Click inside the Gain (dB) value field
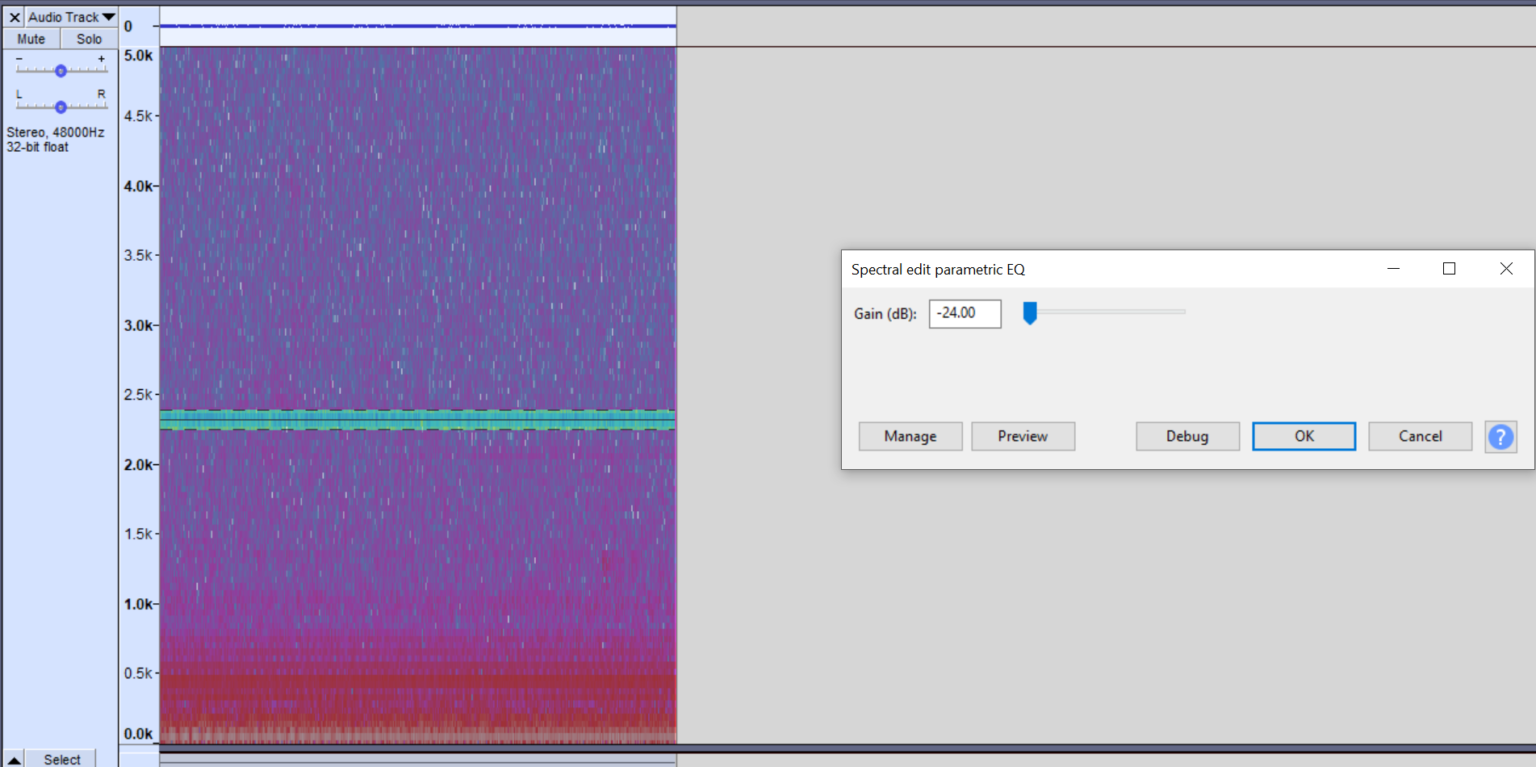The height and width of the screenshot is (767, 1536). (x=963, y=313)
